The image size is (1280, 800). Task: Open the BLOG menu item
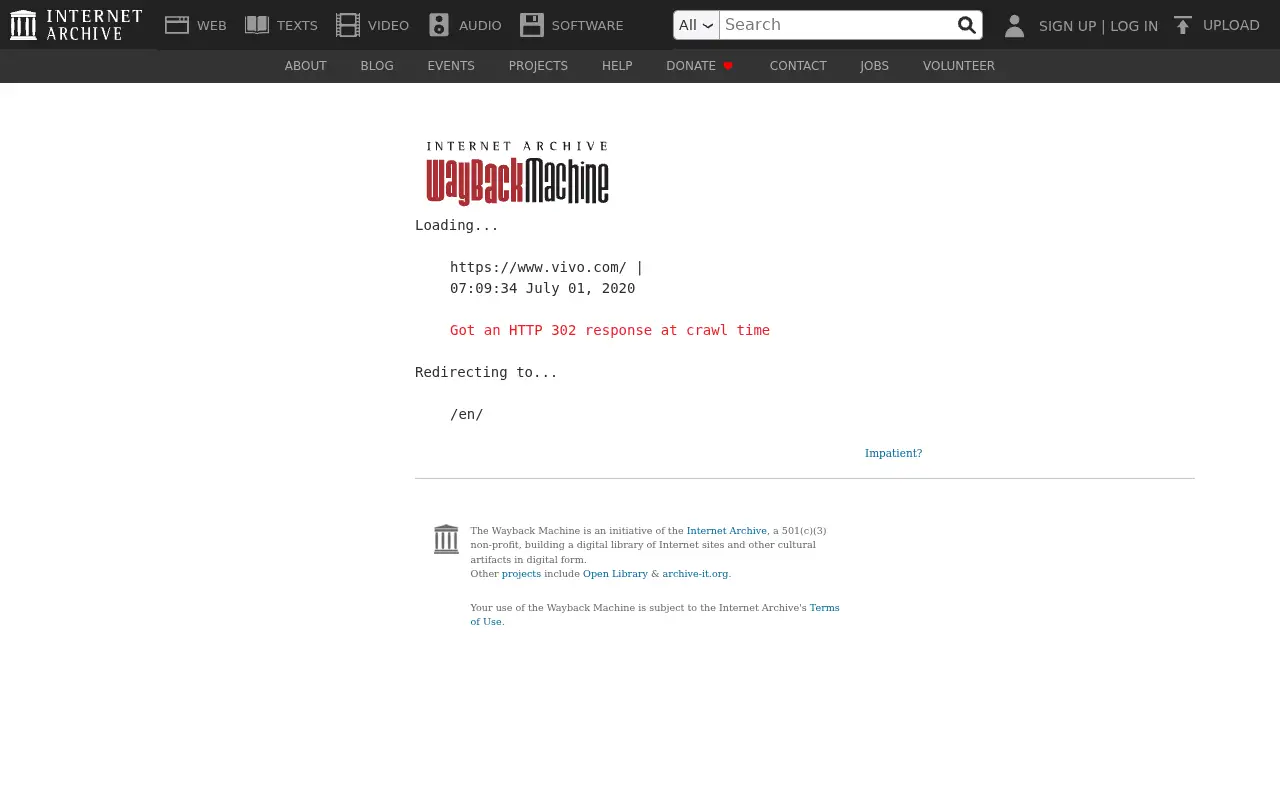pyautogui.click(x=377, y=66)
